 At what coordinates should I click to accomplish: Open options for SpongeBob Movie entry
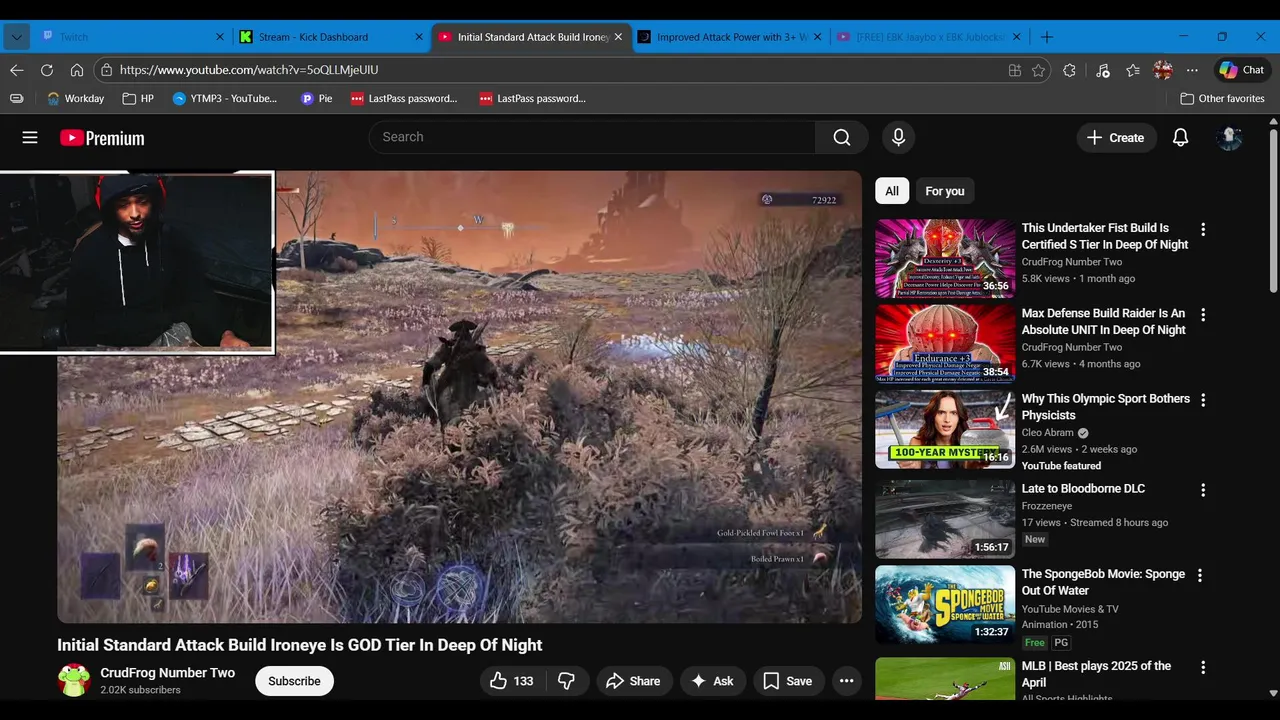(x=1200, y=575)
